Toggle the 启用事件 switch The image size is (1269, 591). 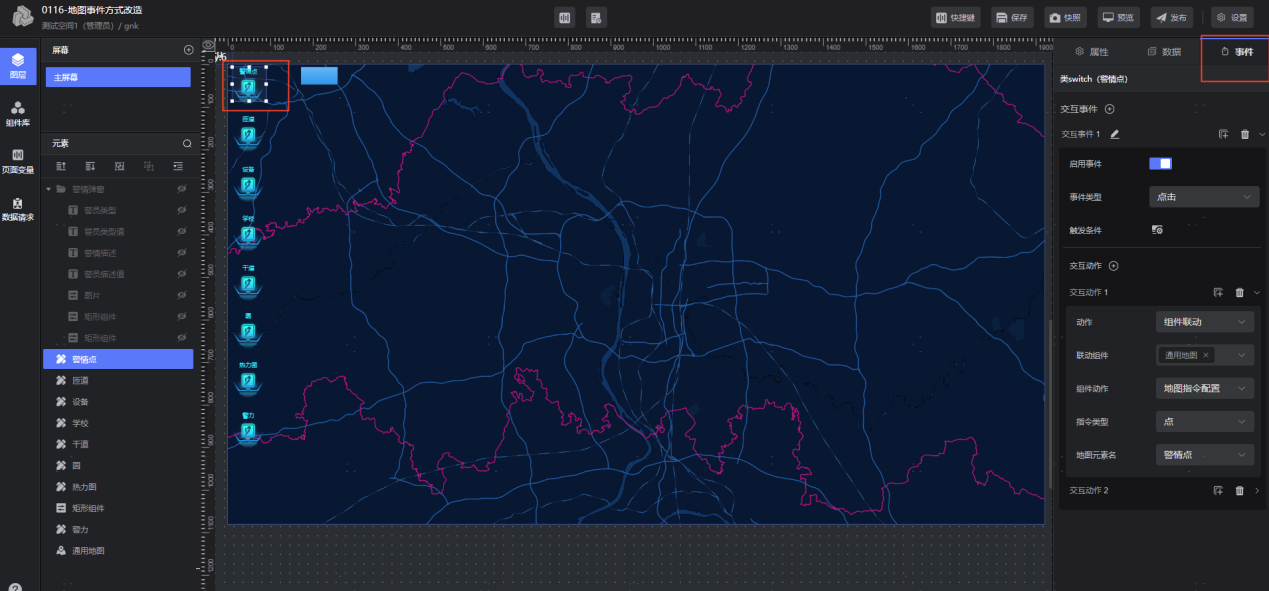point(1160,164)
